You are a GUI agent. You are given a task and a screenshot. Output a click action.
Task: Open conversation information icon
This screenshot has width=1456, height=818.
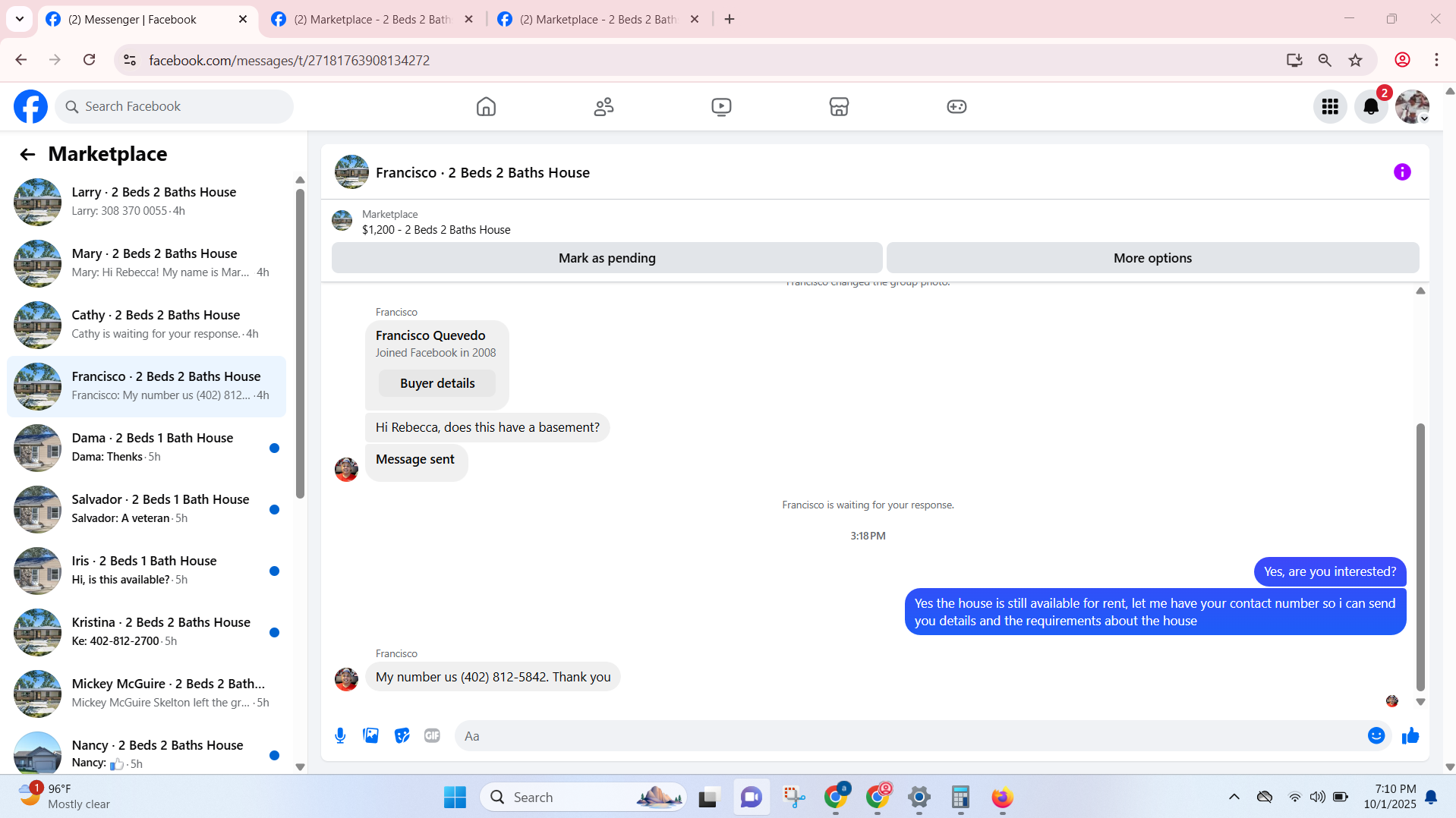click(x=1402, y=172)
